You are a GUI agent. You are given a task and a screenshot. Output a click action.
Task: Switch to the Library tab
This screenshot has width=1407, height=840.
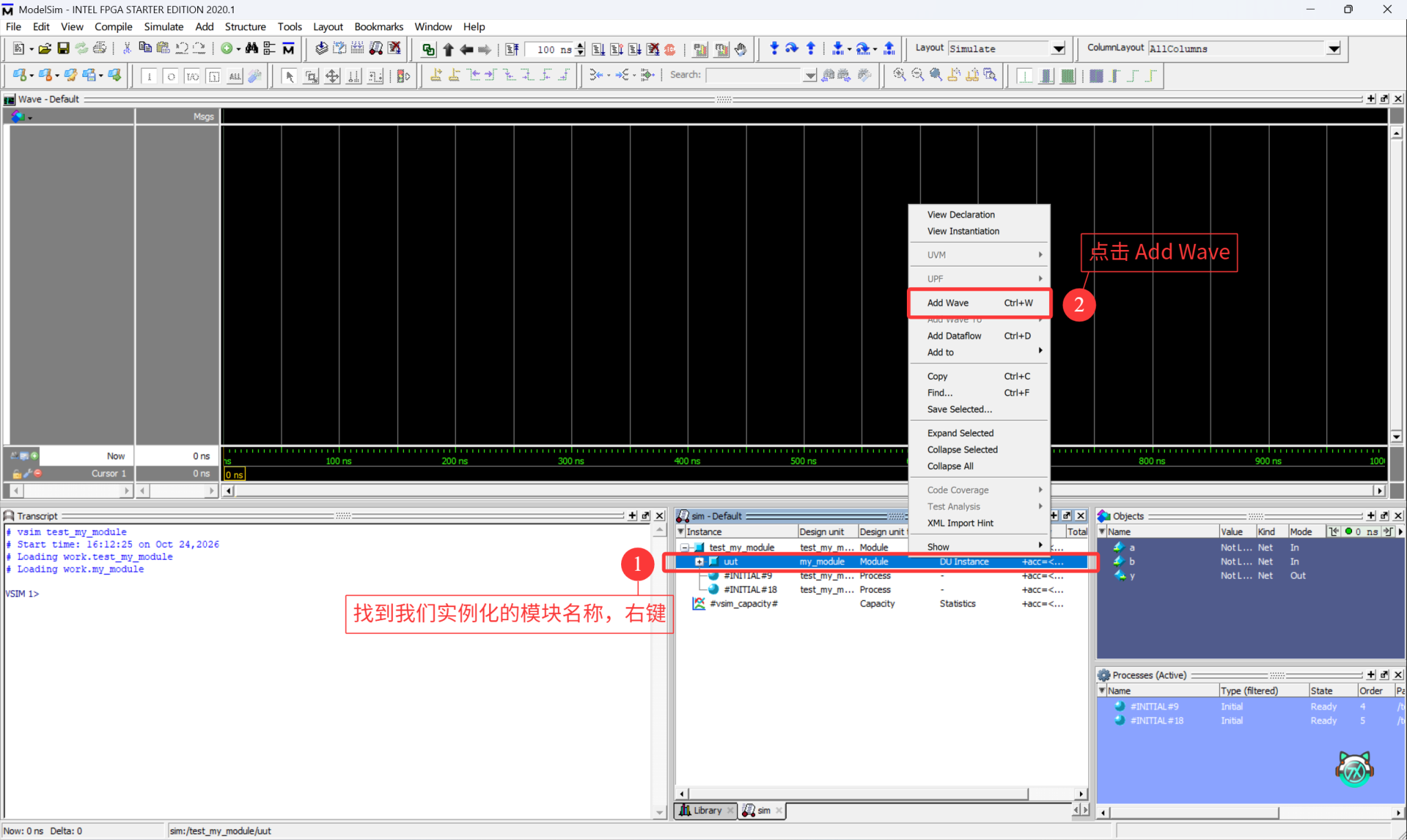coord(706,810)
